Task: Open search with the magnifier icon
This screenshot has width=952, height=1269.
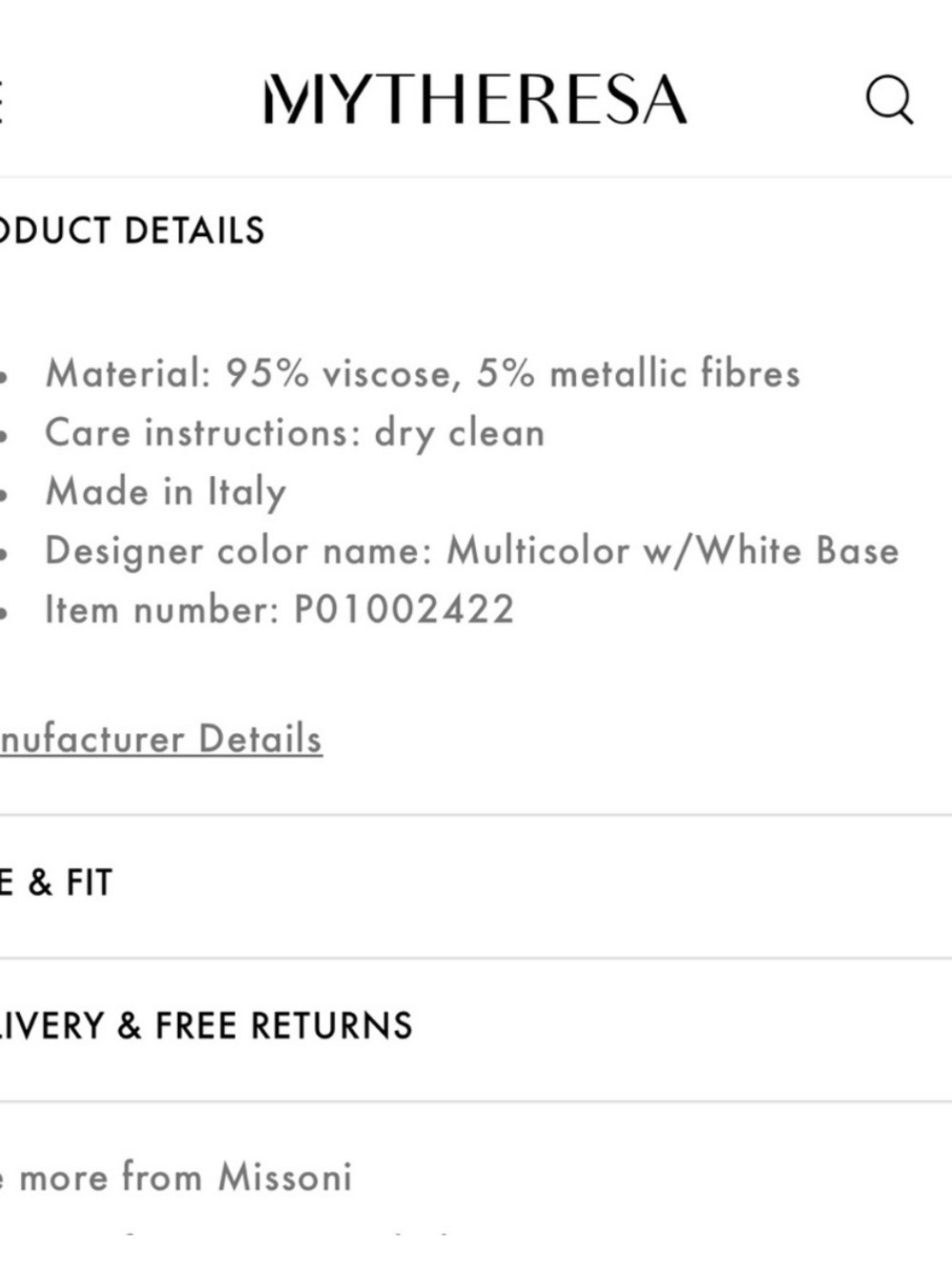Action: click(889, 100)
